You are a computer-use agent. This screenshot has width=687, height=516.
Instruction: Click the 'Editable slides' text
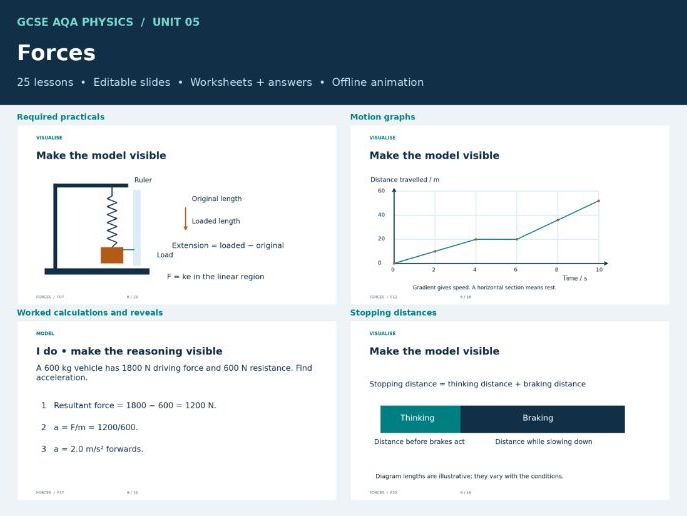pos(131,82)
